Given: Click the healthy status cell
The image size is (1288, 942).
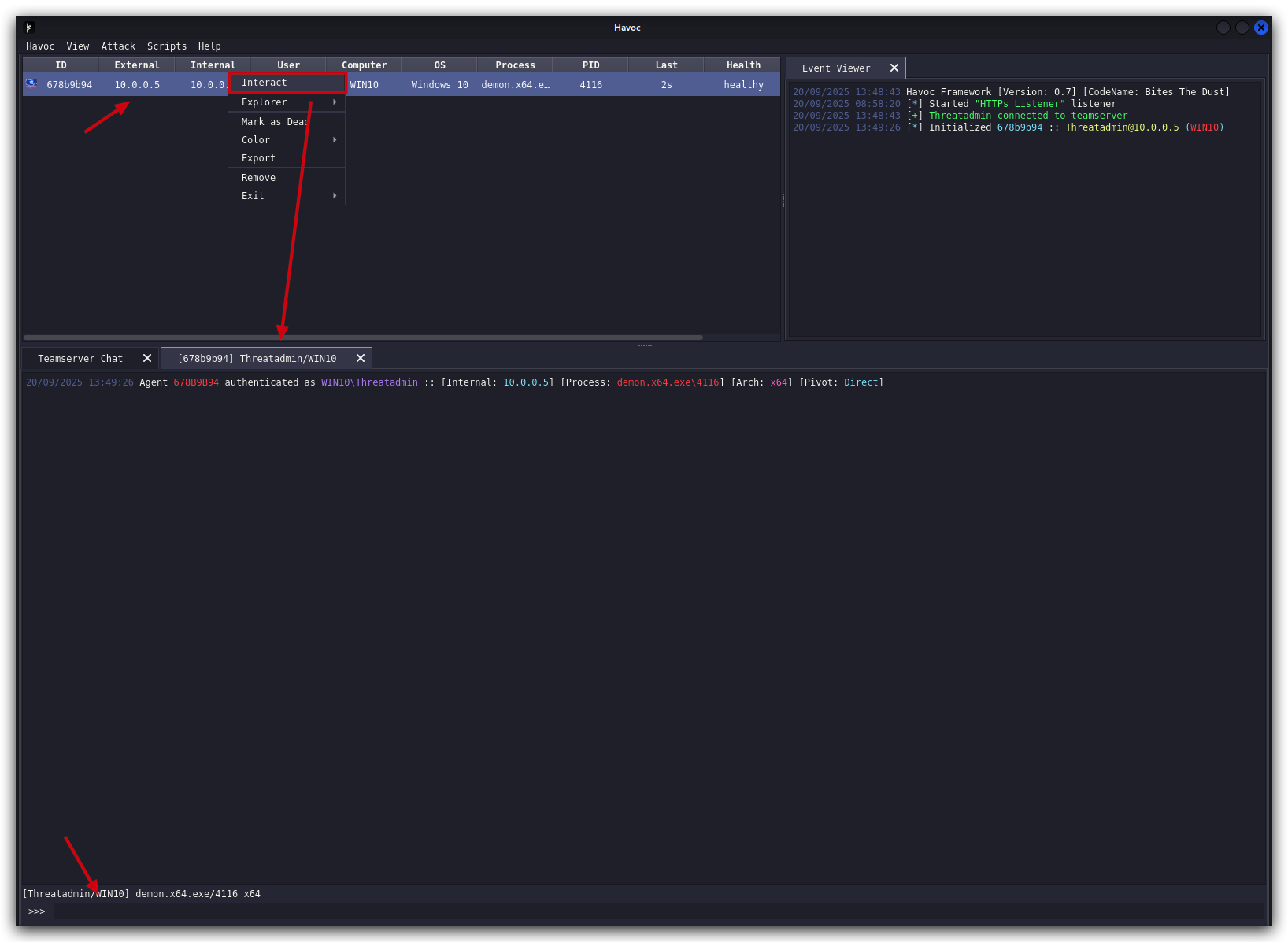Looking at the screenshot, I should point(743,85).
